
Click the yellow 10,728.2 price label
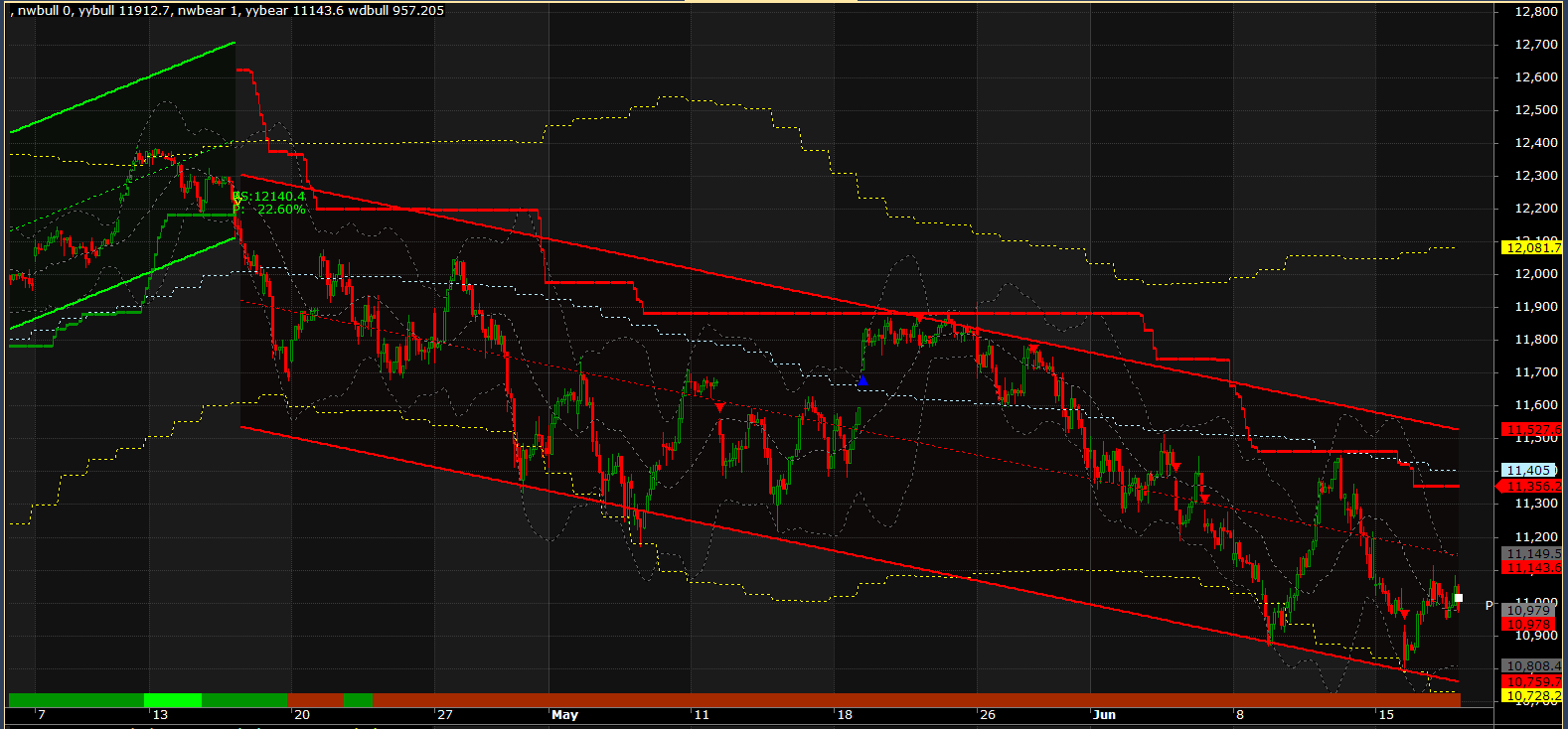tap(1531, 696)
